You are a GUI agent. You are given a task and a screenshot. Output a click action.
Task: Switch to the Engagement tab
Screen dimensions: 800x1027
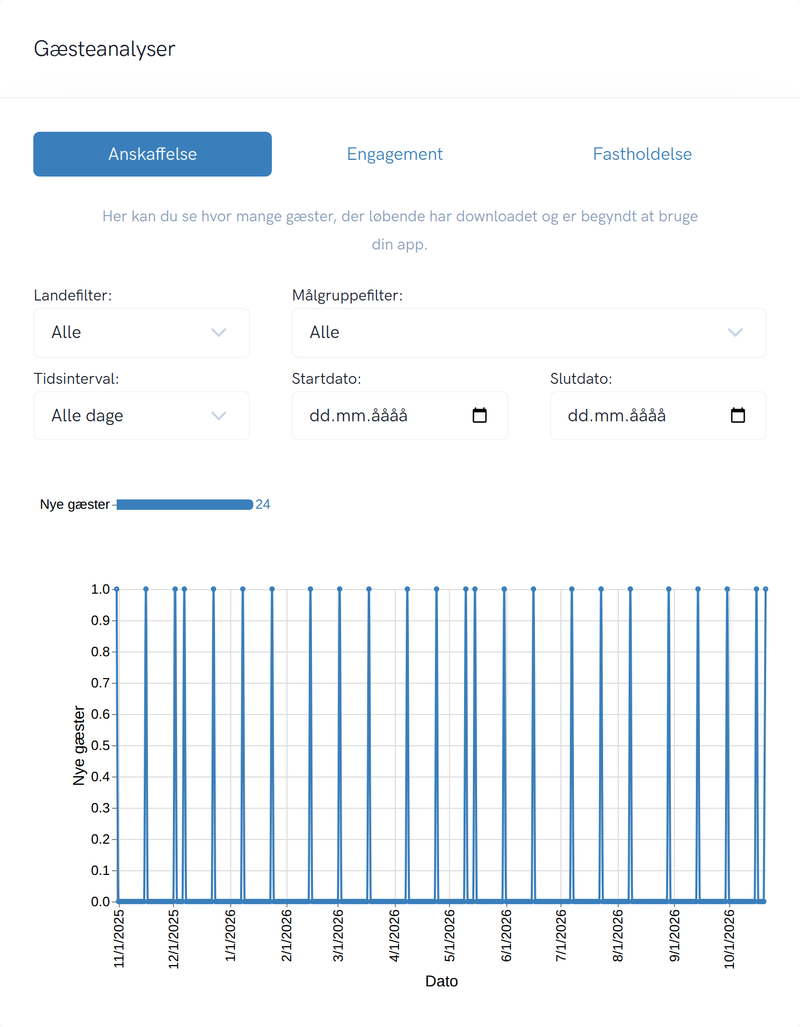tap(394, 154)
